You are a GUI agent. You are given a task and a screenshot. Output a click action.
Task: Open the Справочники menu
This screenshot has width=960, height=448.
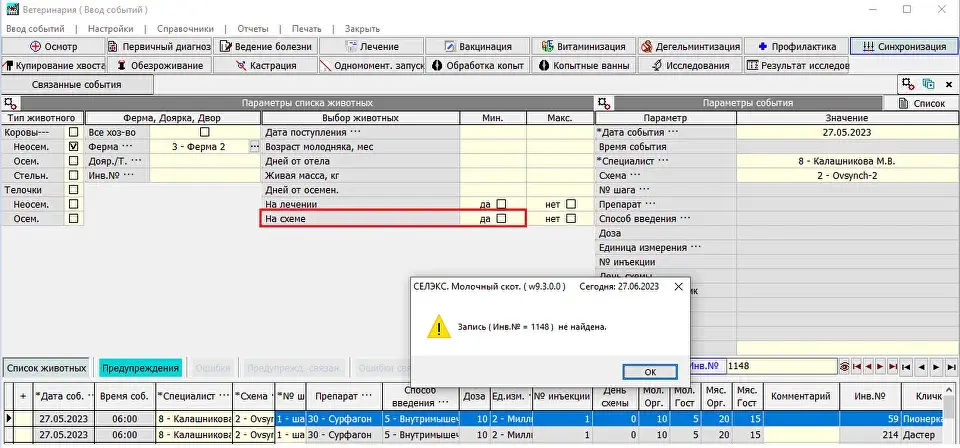click(x=185, y=29)
